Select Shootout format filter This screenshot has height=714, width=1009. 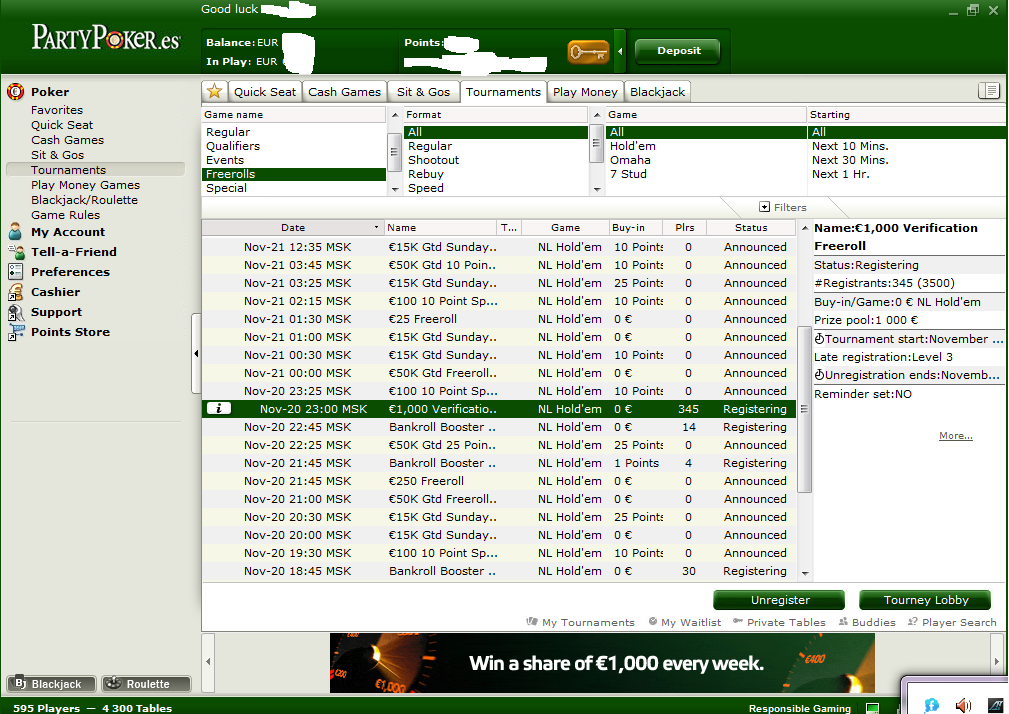(x=495, y=160)
